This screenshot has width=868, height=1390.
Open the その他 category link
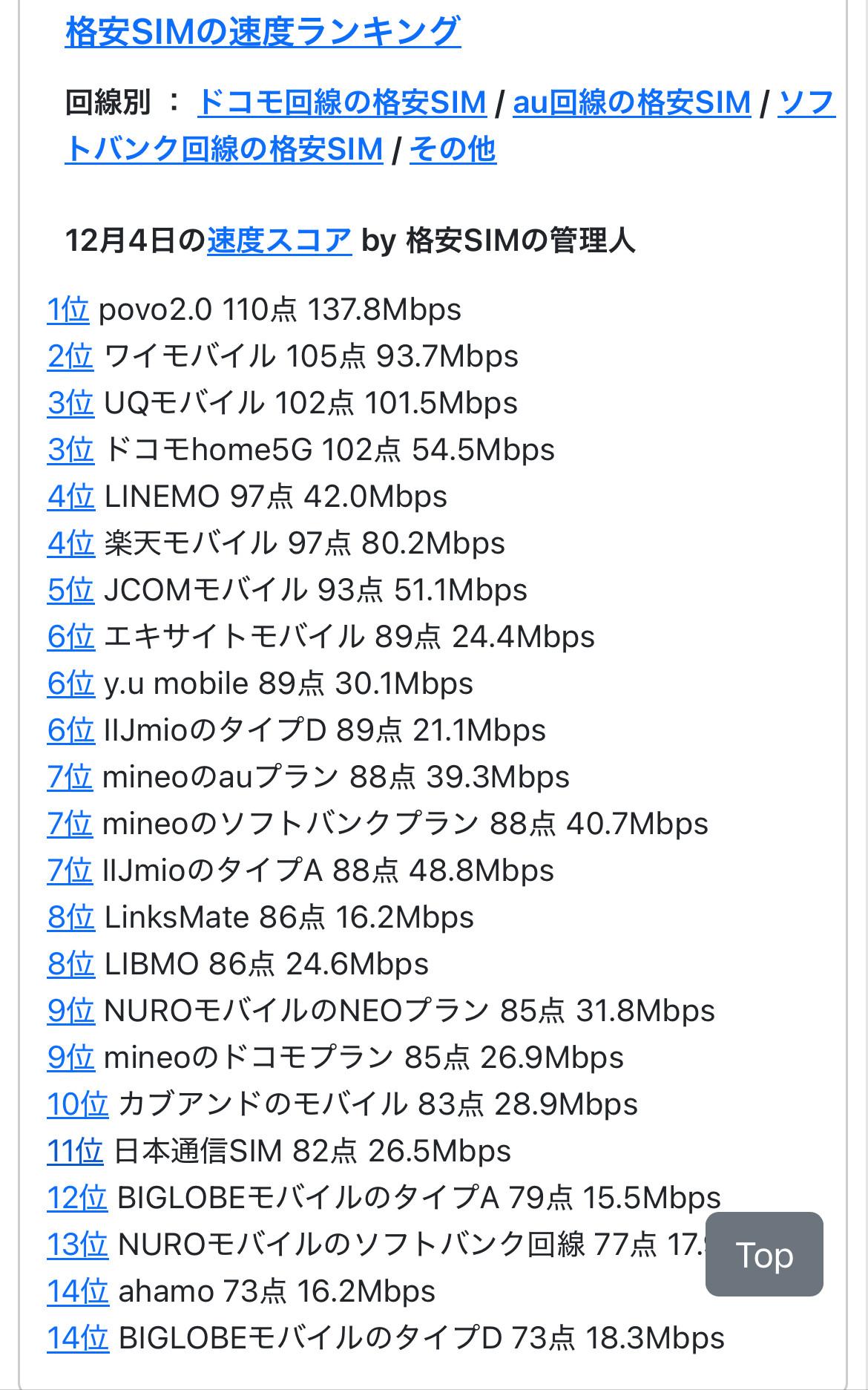[453, 149]
